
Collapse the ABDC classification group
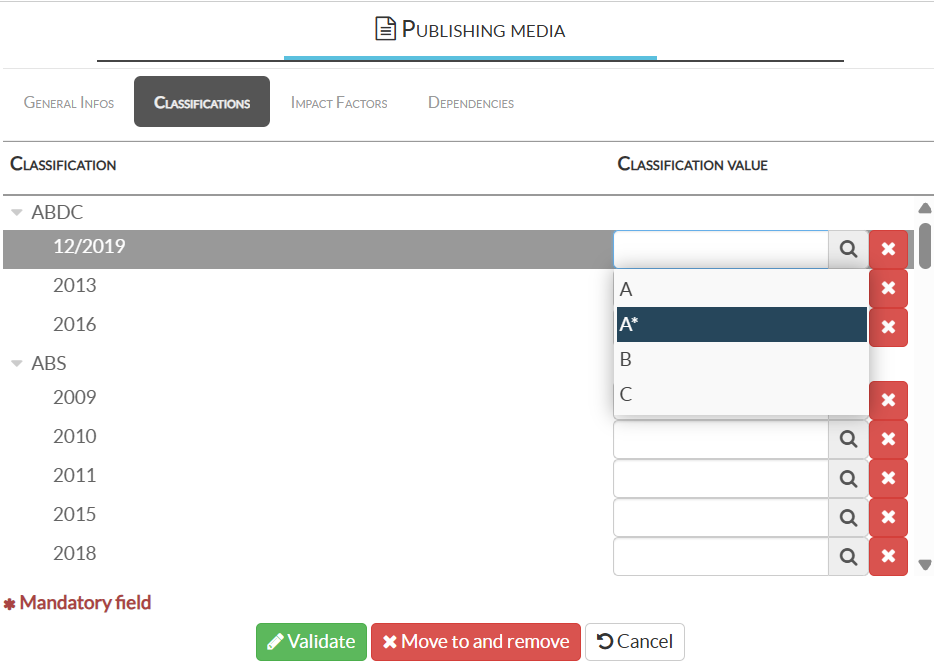(17, 213)
